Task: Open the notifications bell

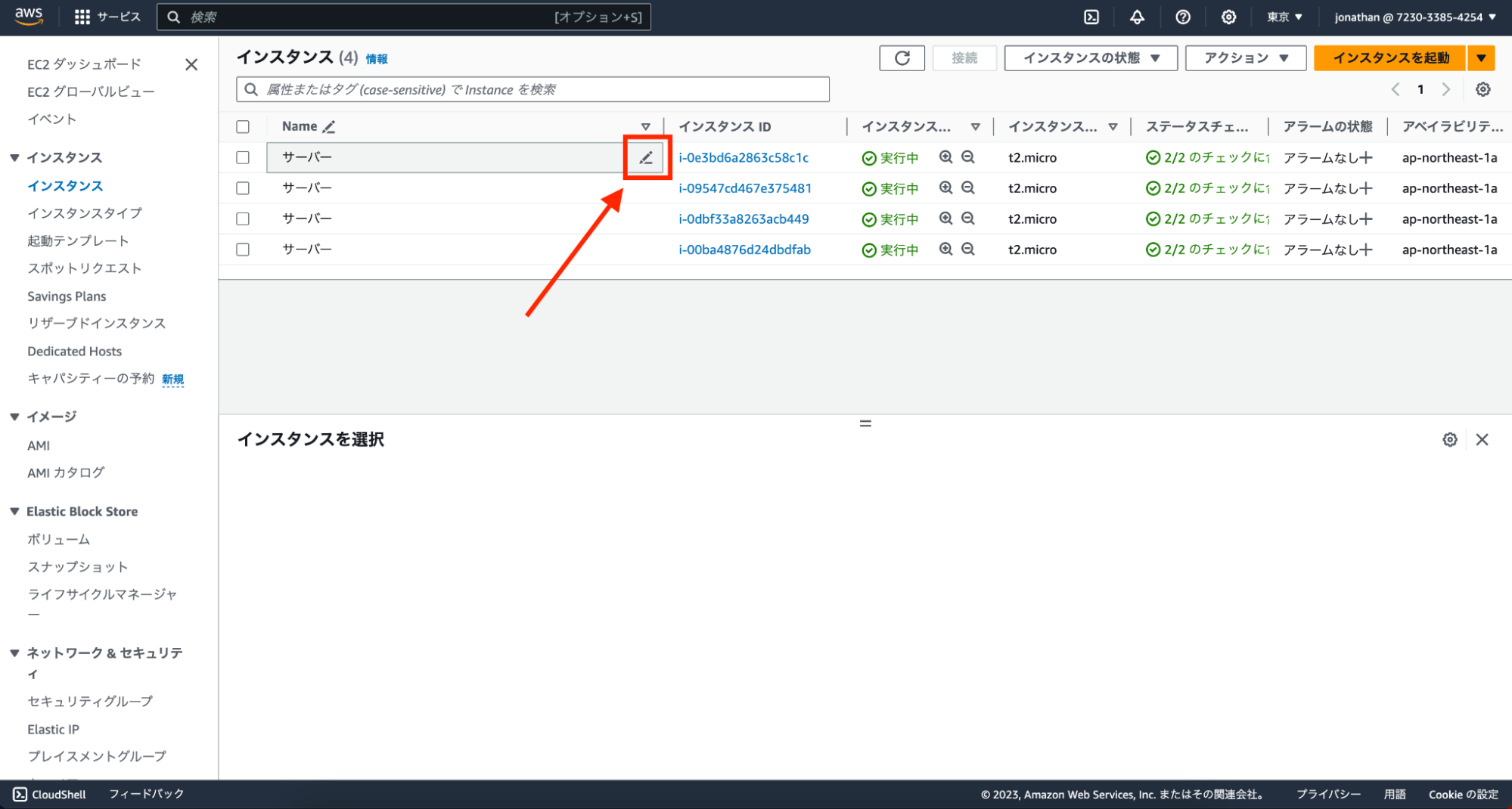Action: [x=1137, y=17]
